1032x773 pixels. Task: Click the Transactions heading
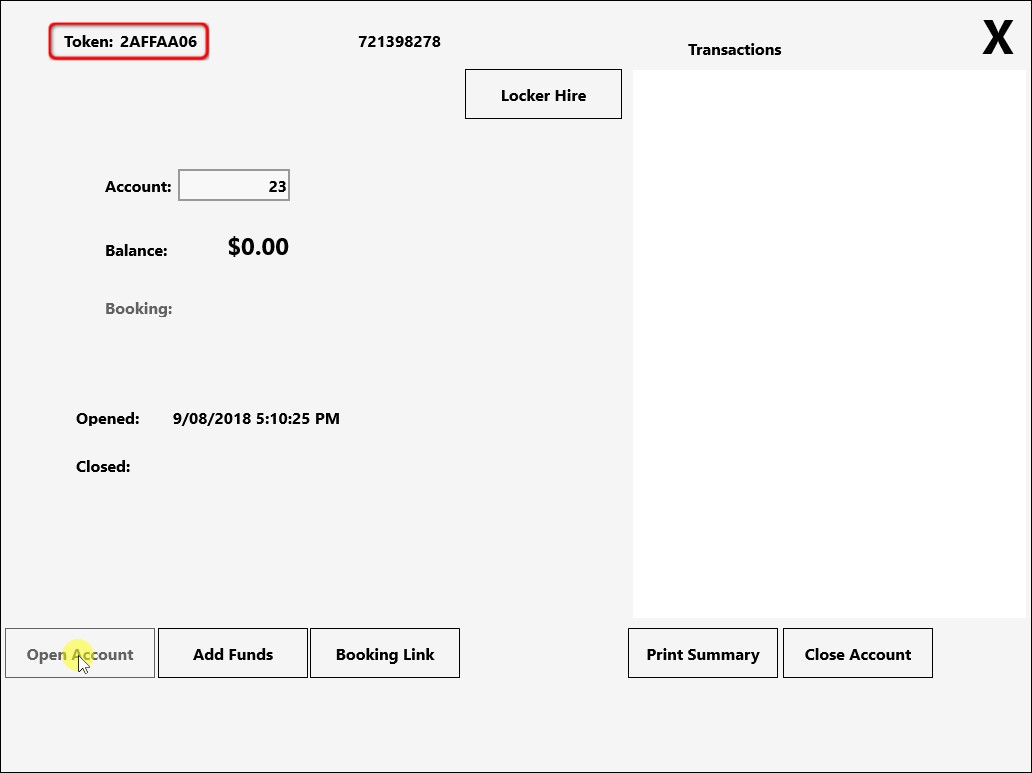tap(735, 50)
